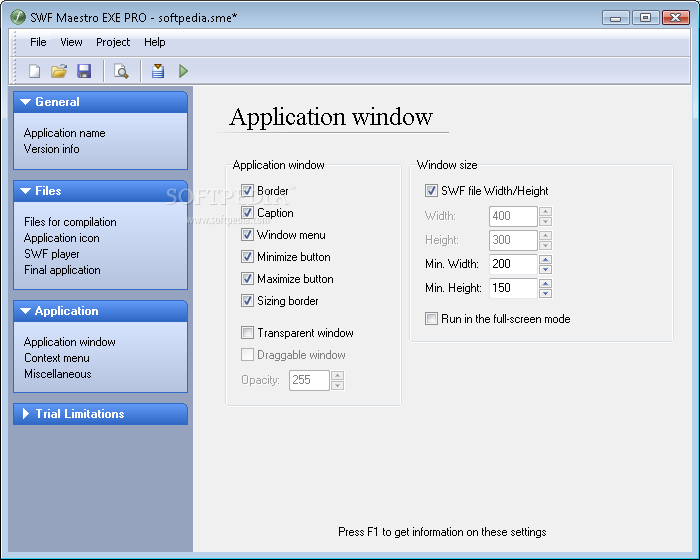Screen dimensions: 700x560
Task: Run the application with green play icon
Action: (183, 71)
